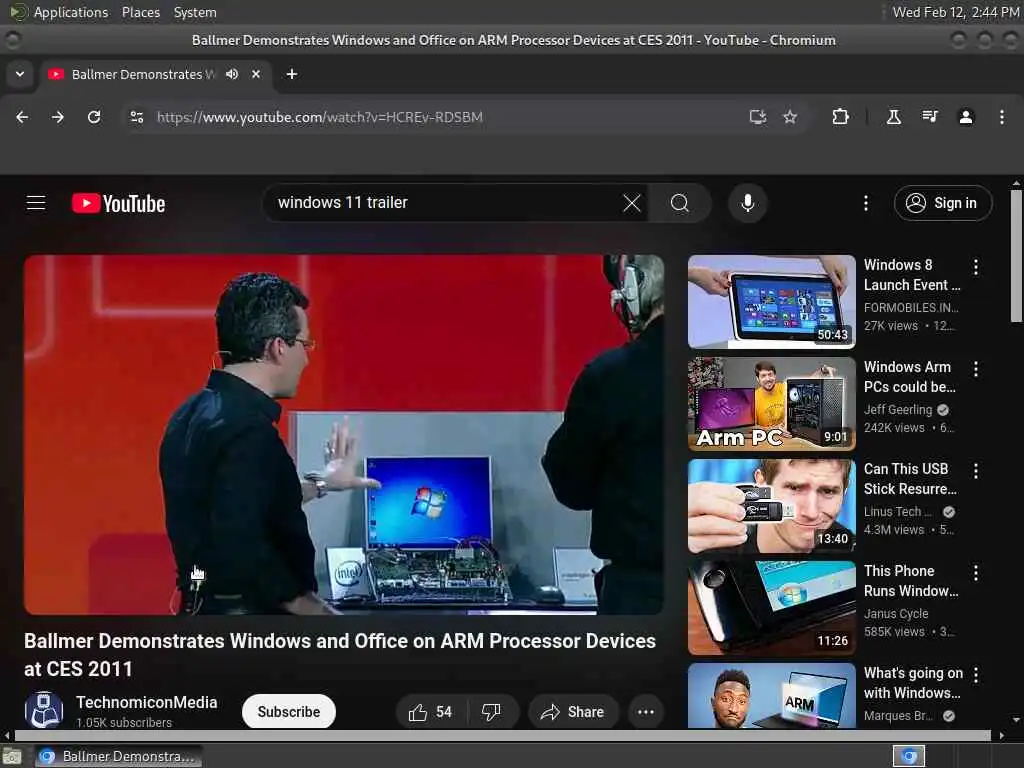The width and height of the screenshot is (1024, 768).
Task: Go back in browser history
Action: pos(22,117)
